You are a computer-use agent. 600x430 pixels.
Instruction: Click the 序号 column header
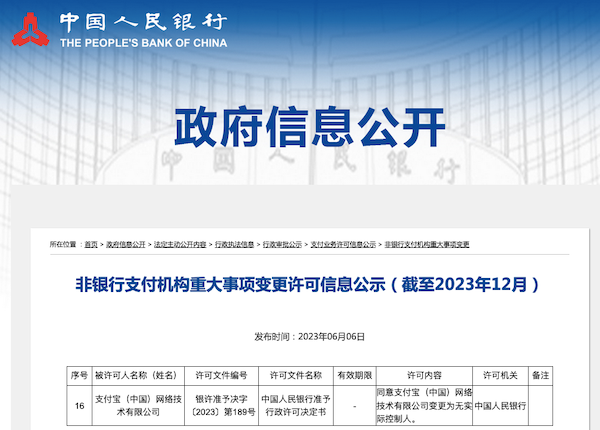[x=79, y=376]
